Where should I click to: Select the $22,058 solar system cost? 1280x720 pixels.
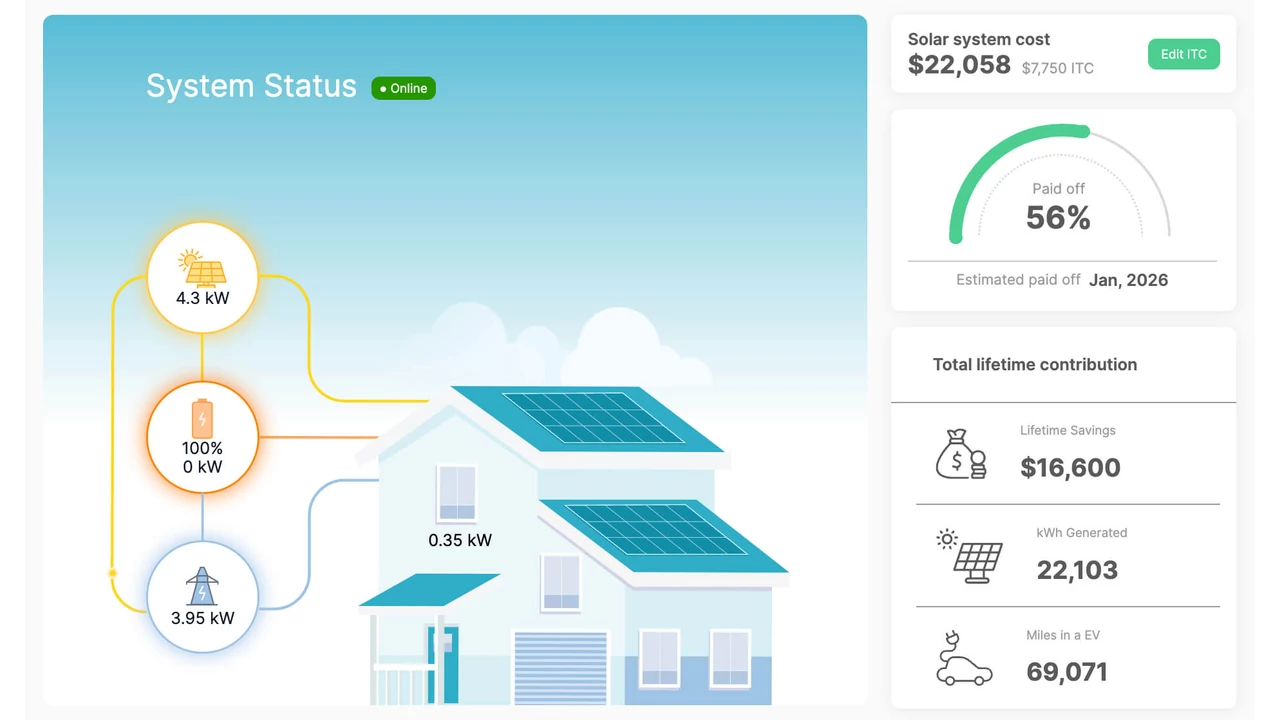[959, 65]
